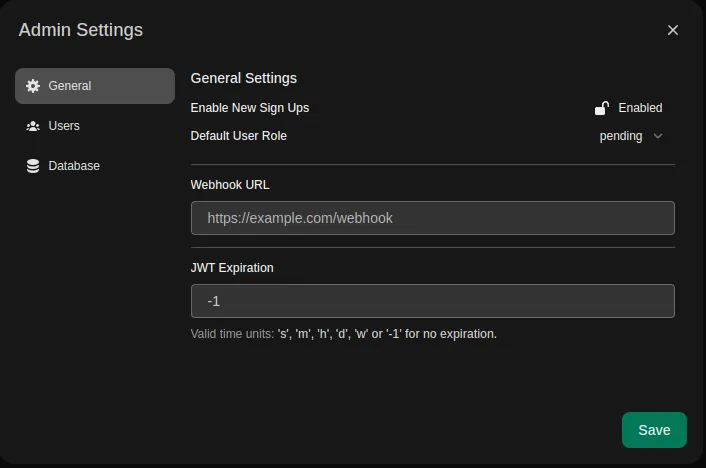Screen dimensions: 706x468
Task: Open the pending user role dropdown
Action: coord(630,136)
